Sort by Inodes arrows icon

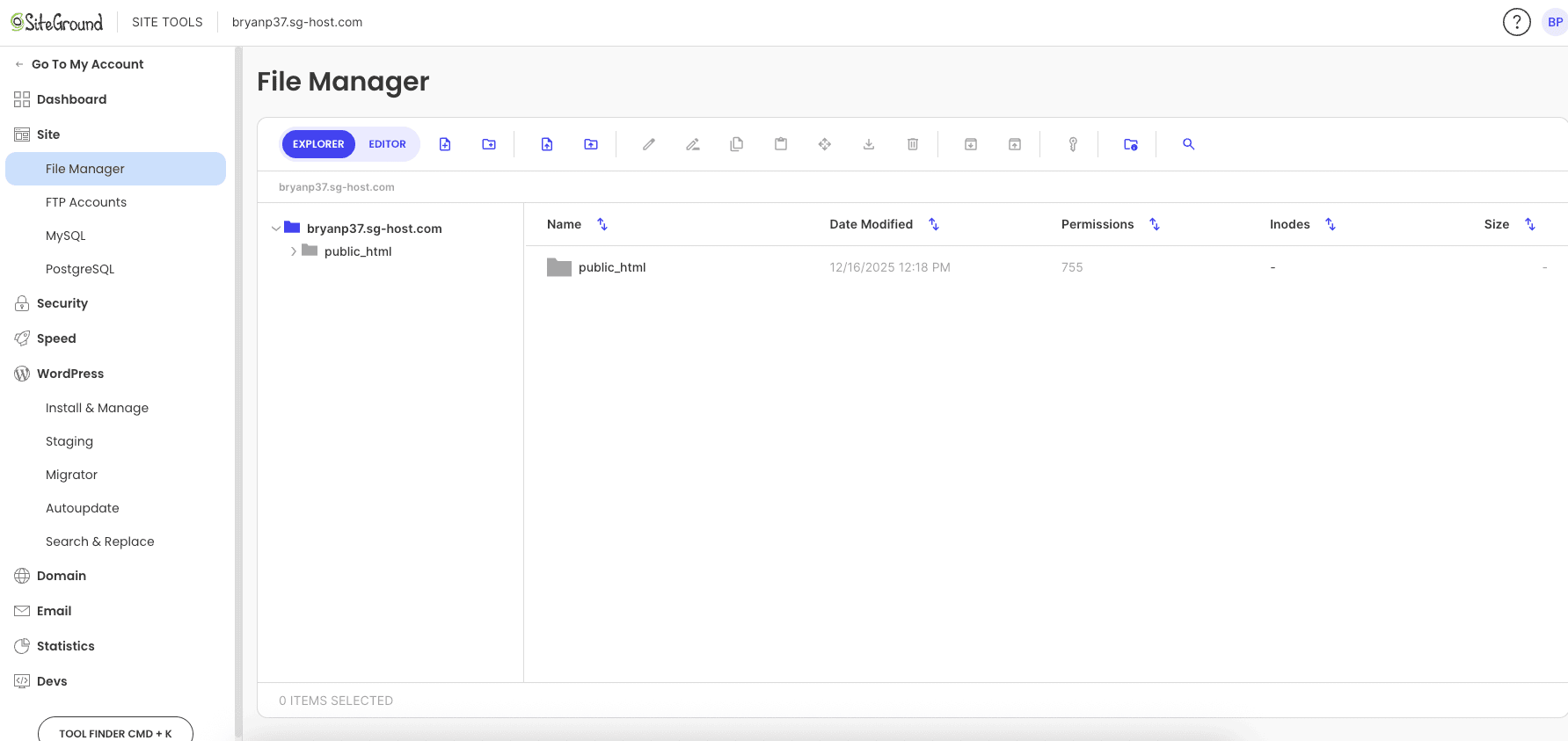point(1331,224)
